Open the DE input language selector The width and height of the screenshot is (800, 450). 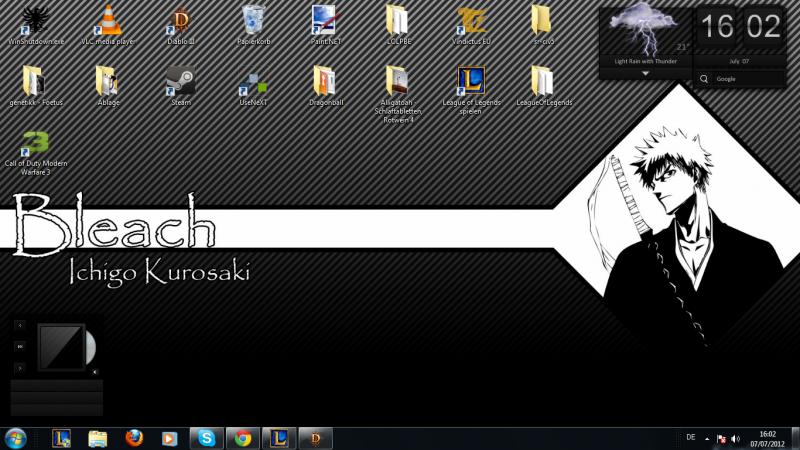coord(691,438)
